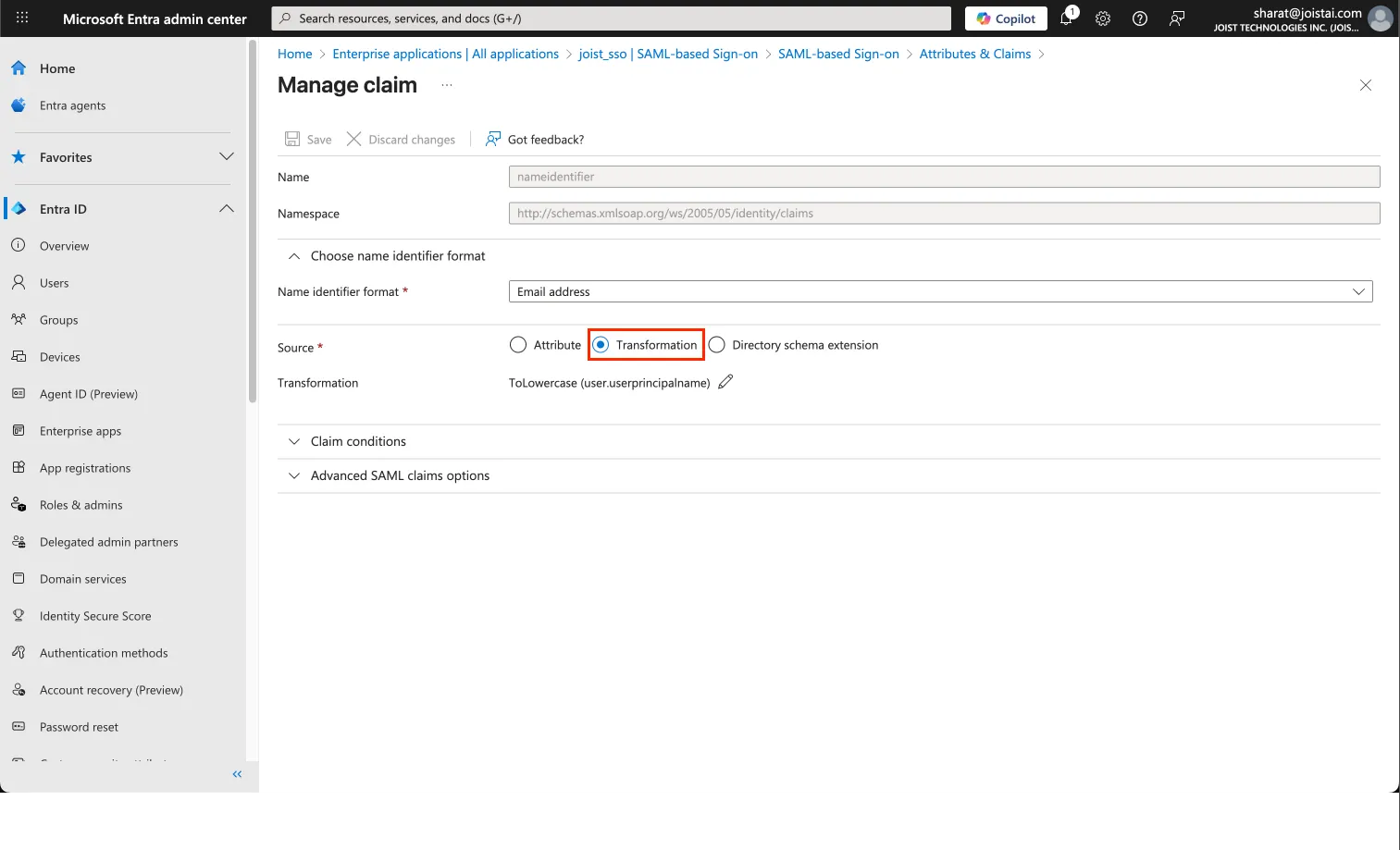The image size is (1400, 850).
Task: Click the account name sharat@joistai.com
Action: pos(1307,13)
